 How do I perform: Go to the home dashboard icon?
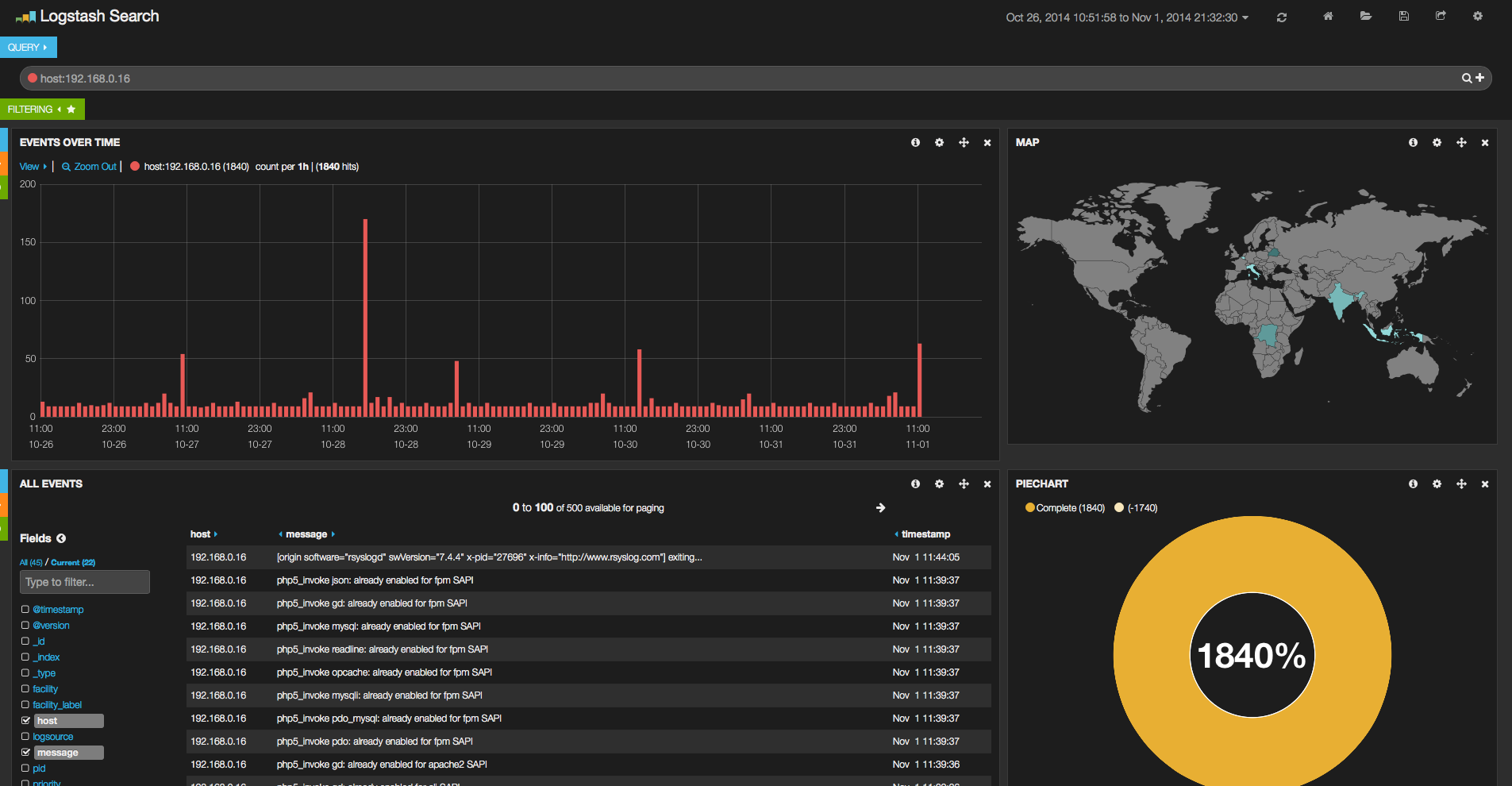[x=1328, y=16]
